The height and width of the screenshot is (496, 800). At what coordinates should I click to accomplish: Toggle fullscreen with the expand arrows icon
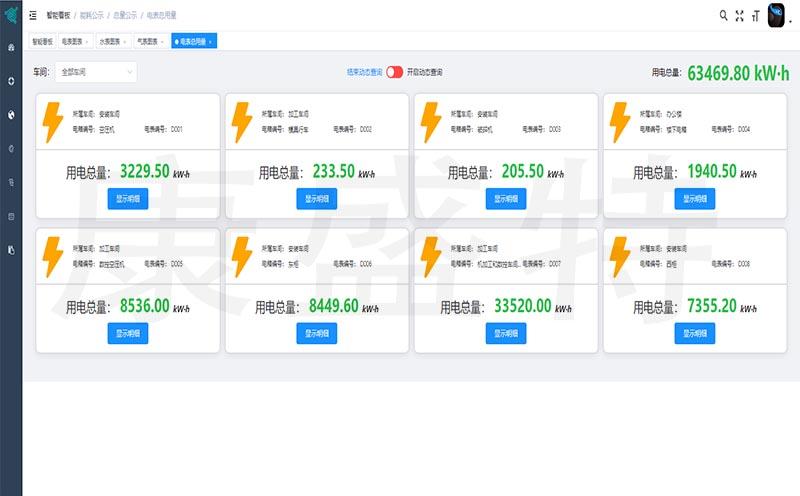click(x=739, y=16)
